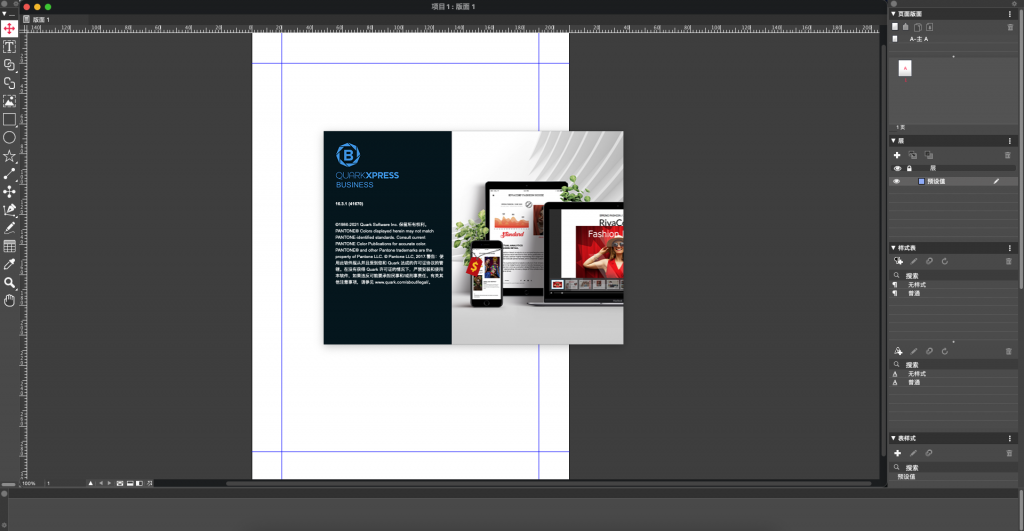Screen dimensions: 1024x531
Task: Collapse the 表样式 table styles panel
Action: (x=893, y=438)
